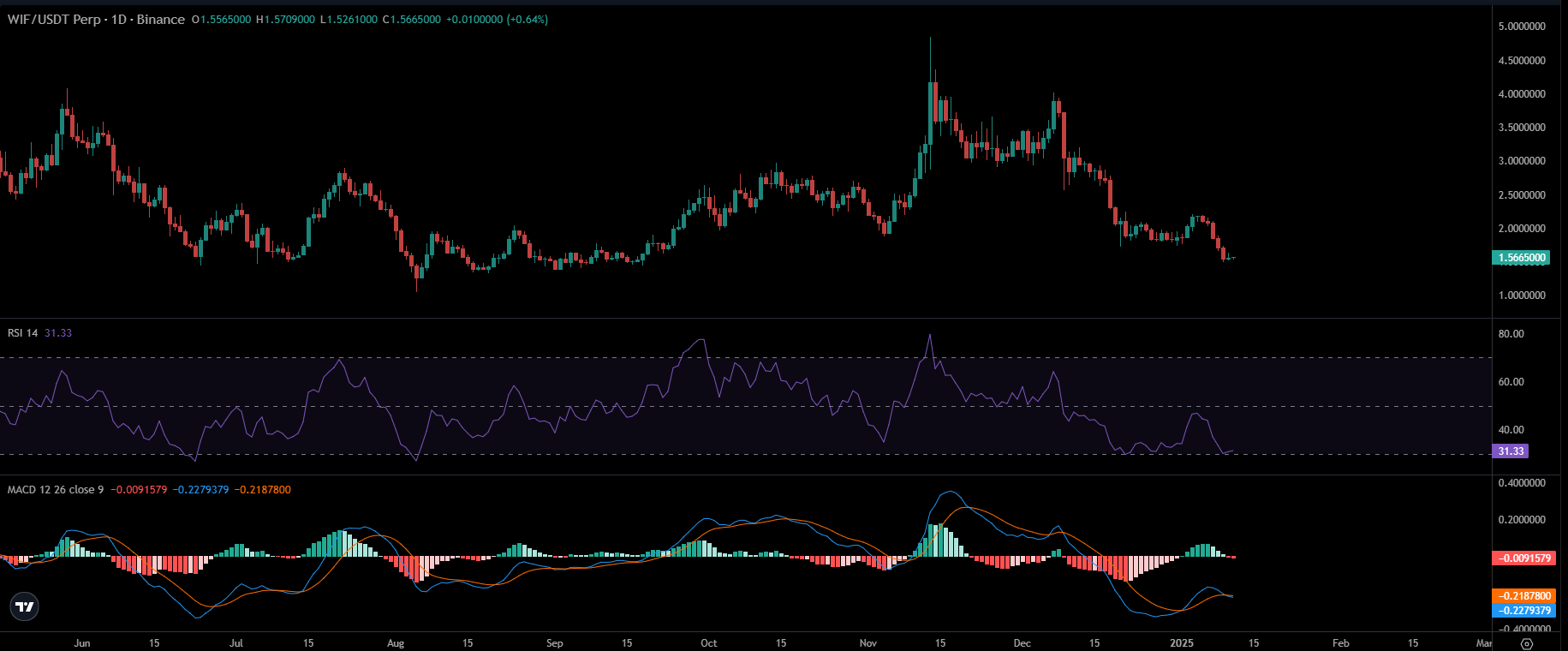Open the RSI 14 indicator legend
This screenshot has width=1568, height=651.
point(22,332)
